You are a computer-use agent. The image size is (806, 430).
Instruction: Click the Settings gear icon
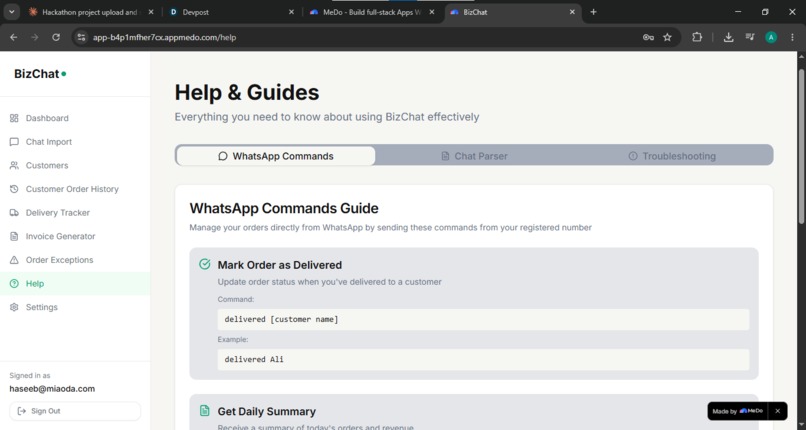14,307
